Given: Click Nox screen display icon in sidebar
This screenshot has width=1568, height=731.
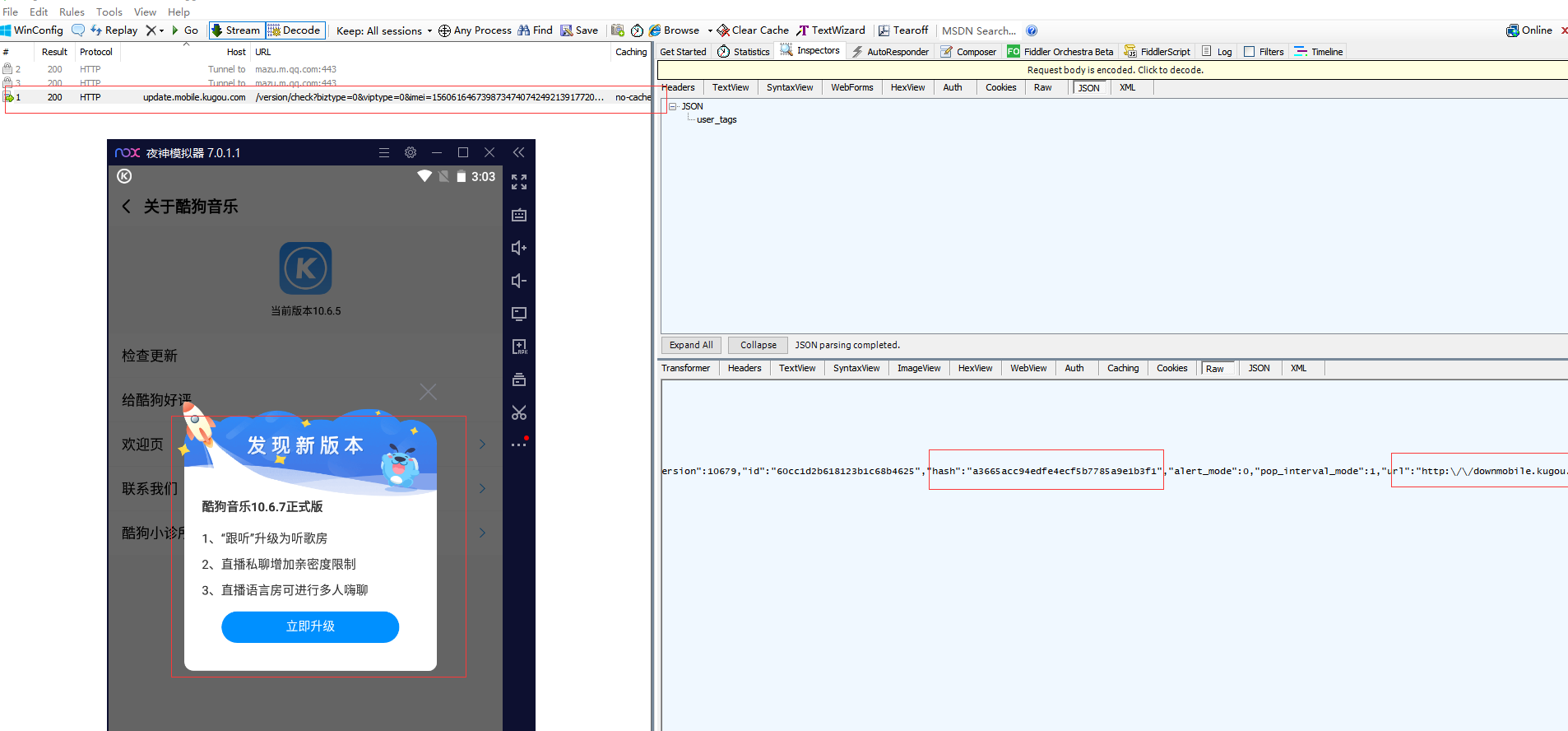Looking at the screenshot, I should pyautogui.click(x=519, y=314).
